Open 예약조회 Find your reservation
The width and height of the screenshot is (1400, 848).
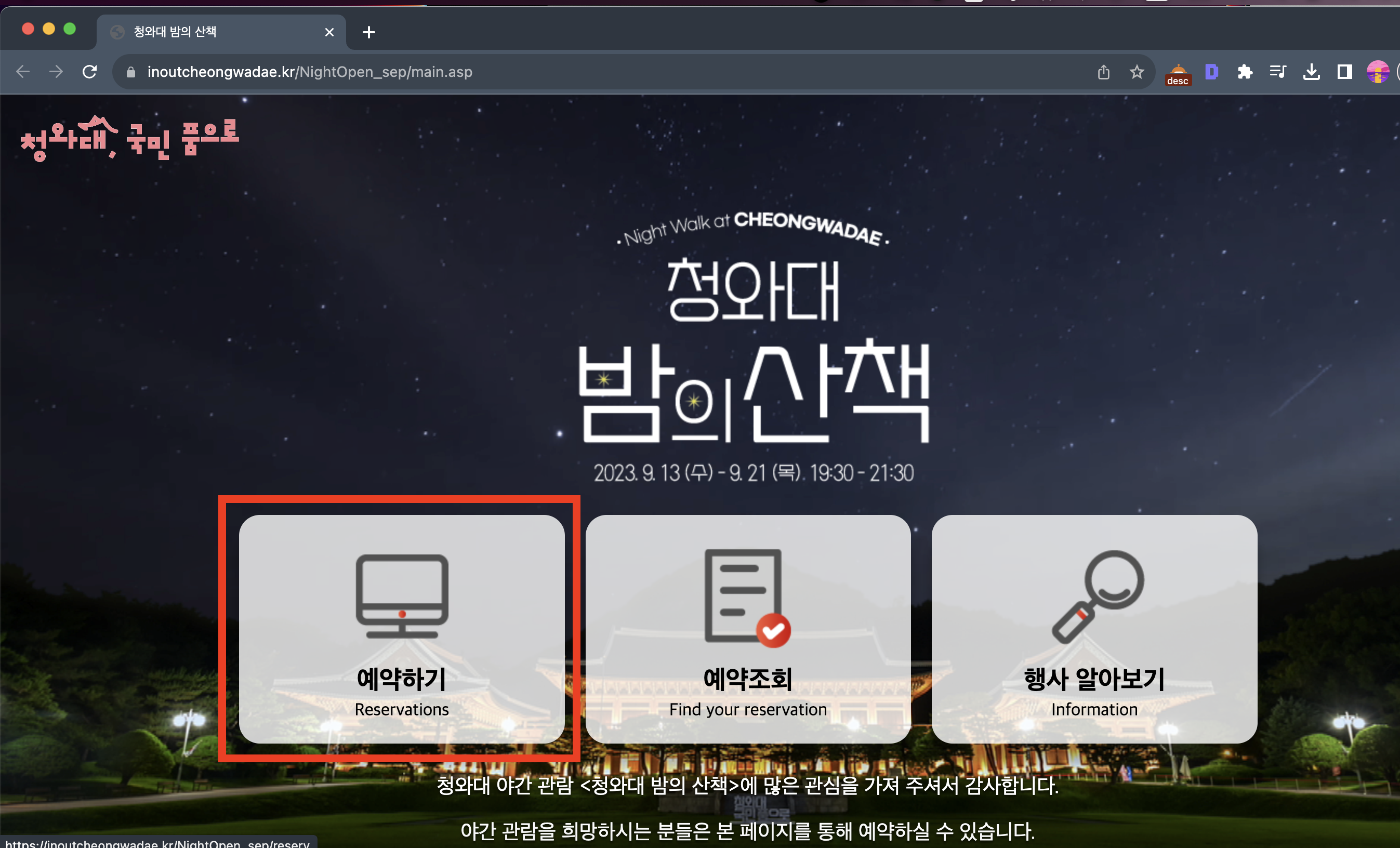pyautogui.click(x=748, y=629)
